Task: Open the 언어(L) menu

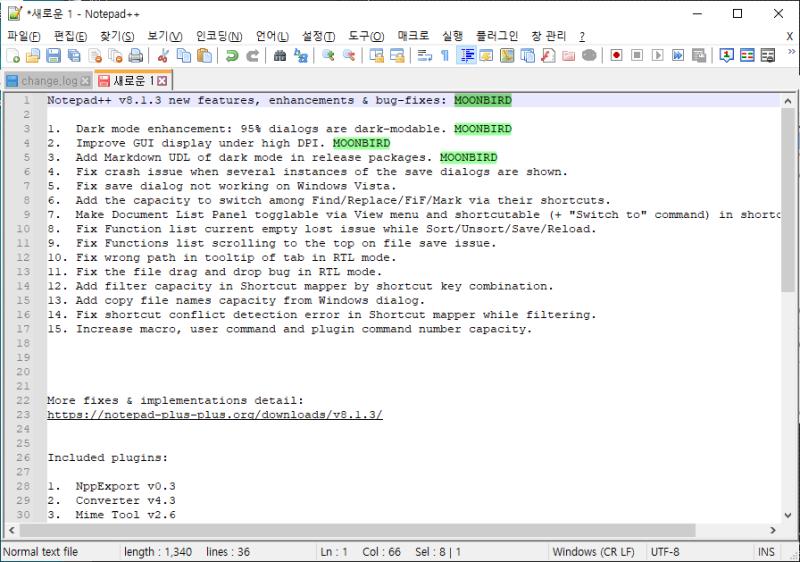Action: tap(272, 36)
